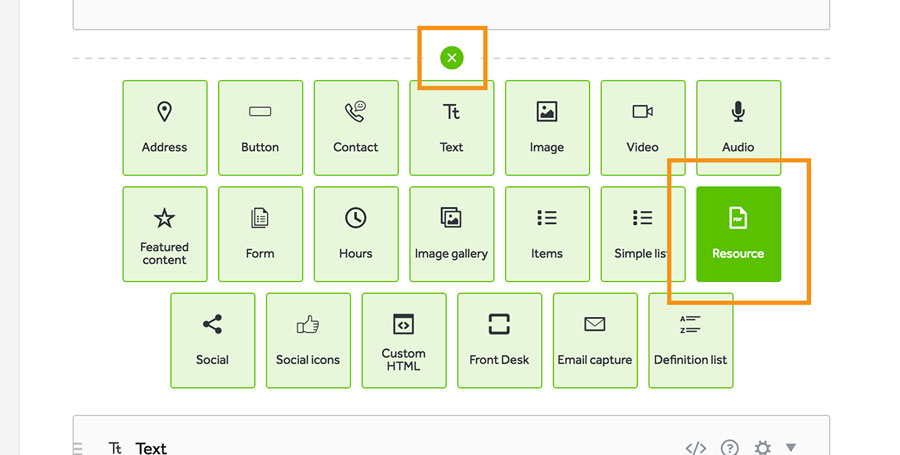Image resolution: width=900 pixels, height=455 pixels.
Task: Choose the Definition list tile
Action: click(690, 340)
